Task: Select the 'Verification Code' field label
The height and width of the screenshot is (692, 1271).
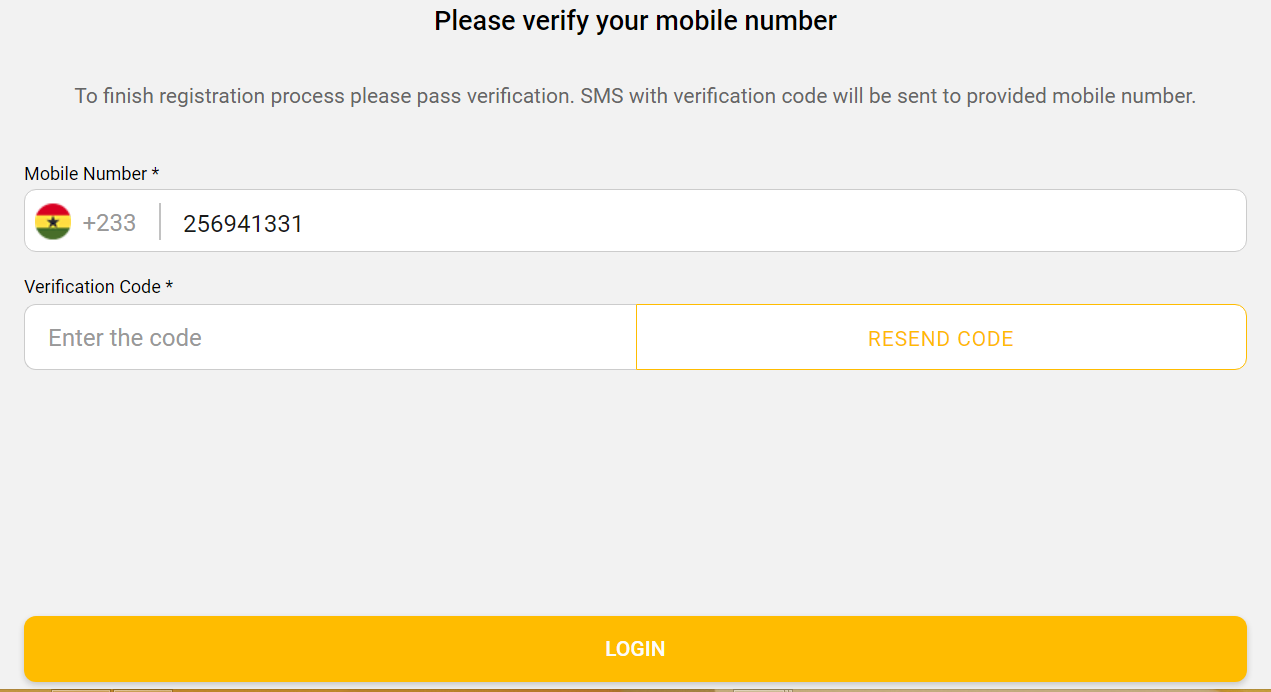Action: tap(92, 287)
